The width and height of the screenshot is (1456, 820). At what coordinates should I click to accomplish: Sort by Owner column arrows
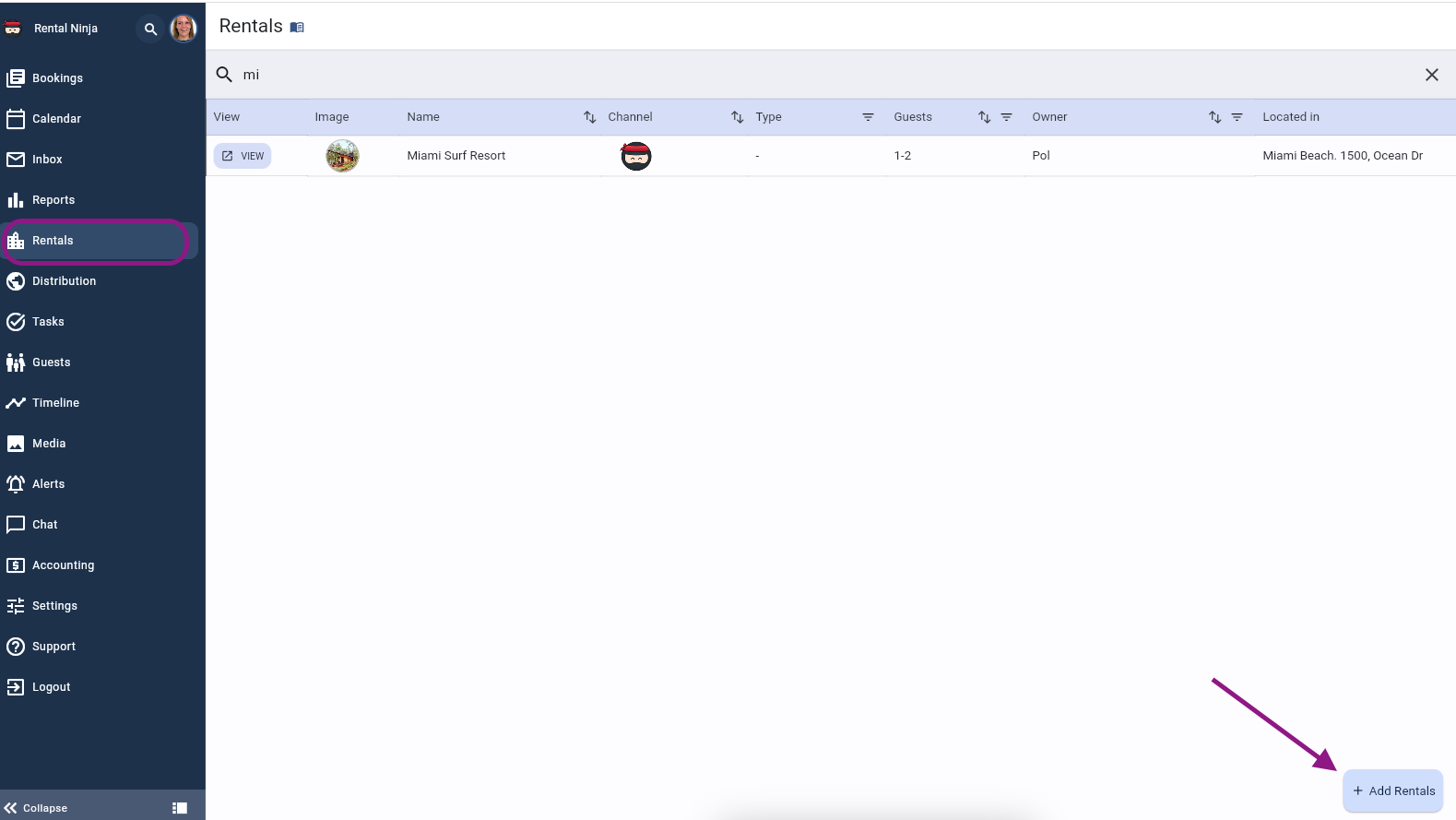coord(1215,117)
